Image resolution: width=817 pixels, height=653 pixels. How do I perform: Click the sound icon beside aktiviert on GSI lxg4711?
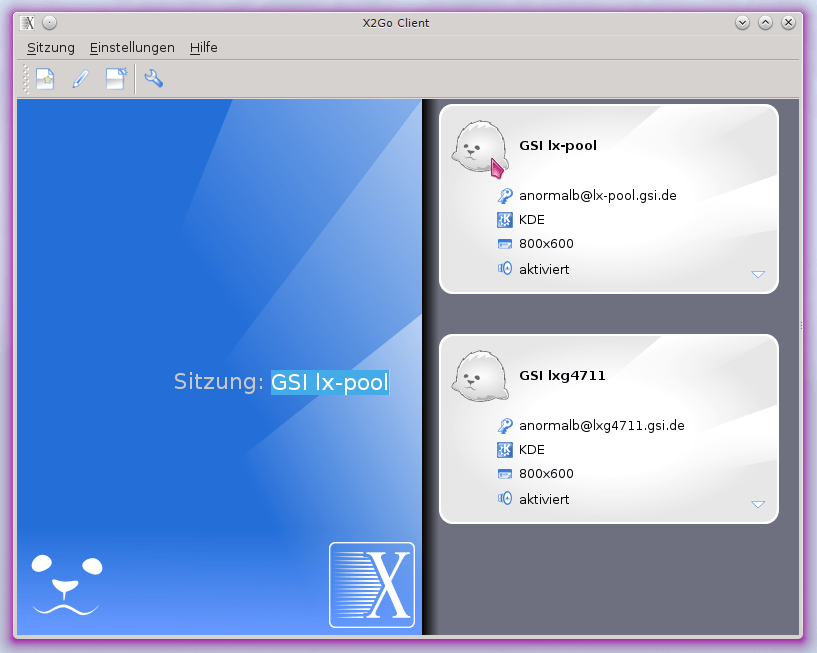(505, 498)
